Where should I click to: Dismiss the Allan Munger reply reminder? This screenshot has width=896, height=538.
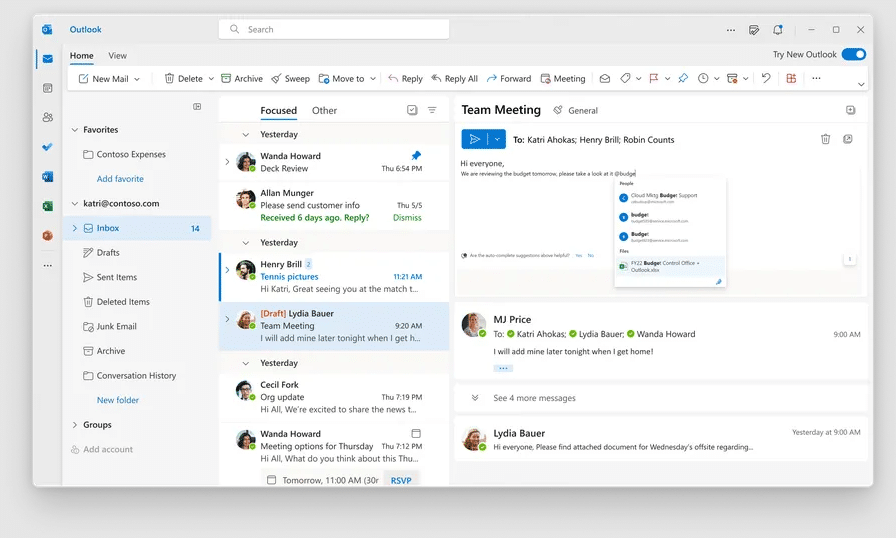point(407,218)
